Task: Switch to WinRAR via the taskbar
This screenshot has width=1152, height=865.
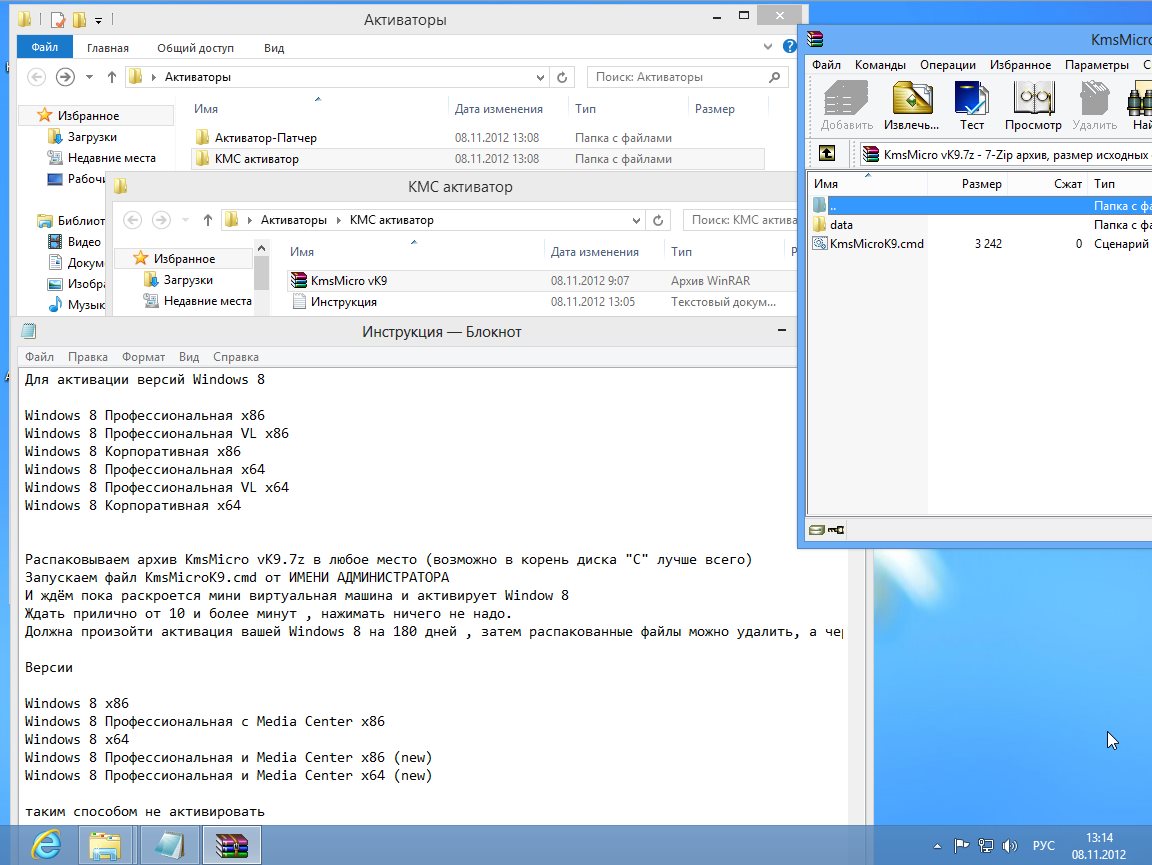Action: coord(231,845)
